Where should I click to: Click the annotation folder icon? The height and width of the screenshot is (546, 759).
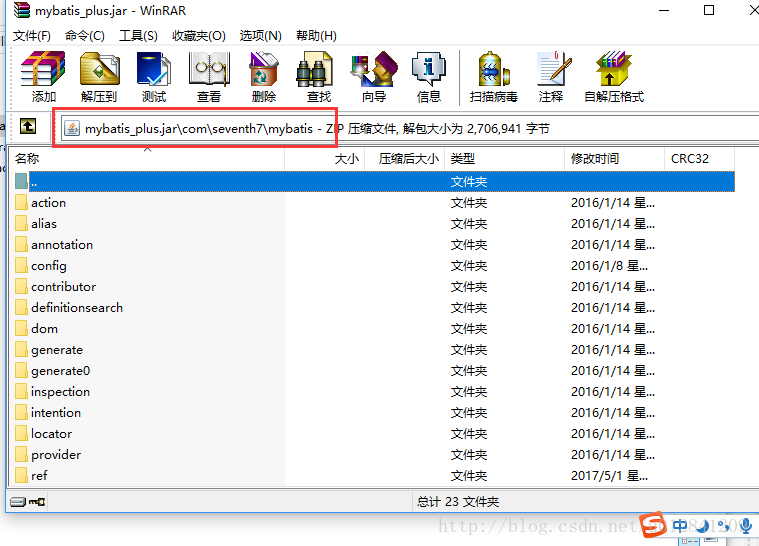tap(21, 244)
